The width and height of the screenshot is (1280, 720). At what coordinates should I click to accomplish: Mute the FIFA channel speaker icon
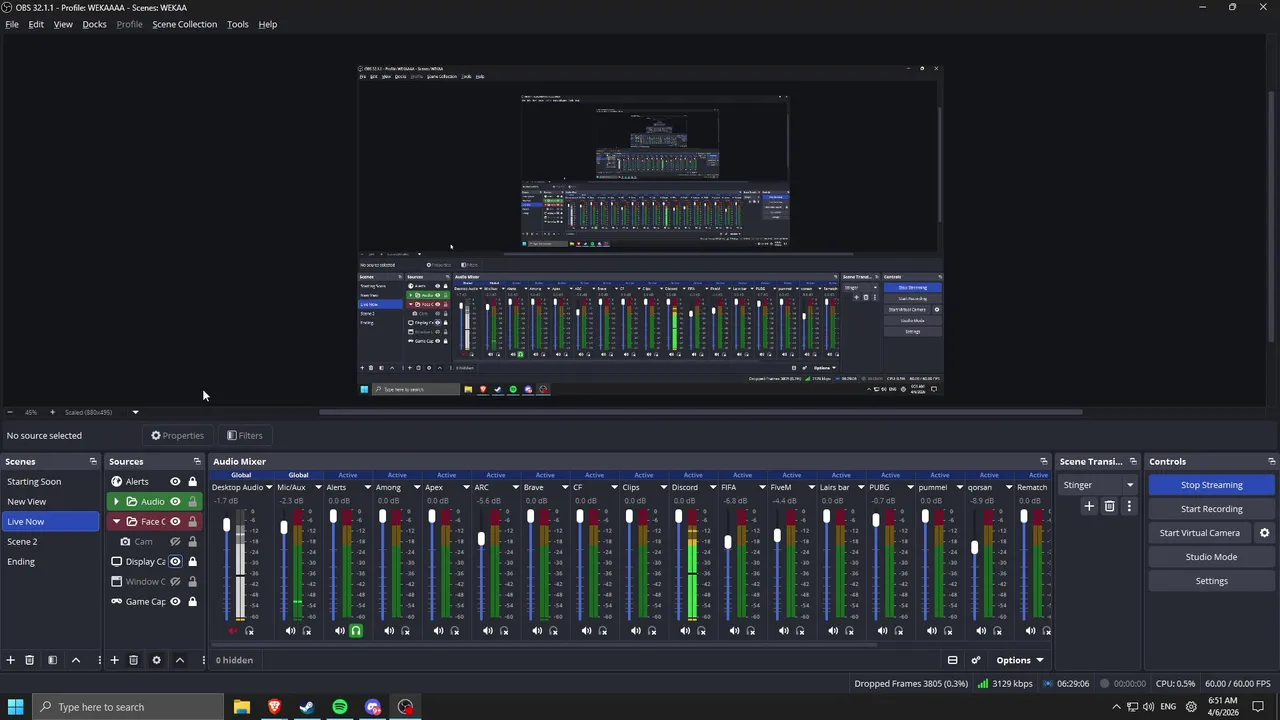(x=734, y=631)
